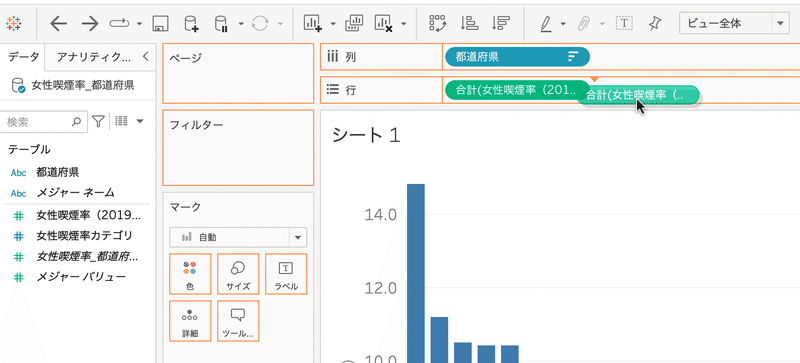Select the メジャー バリュー field
Screen dimensions: 800x363
pos(81,277)
